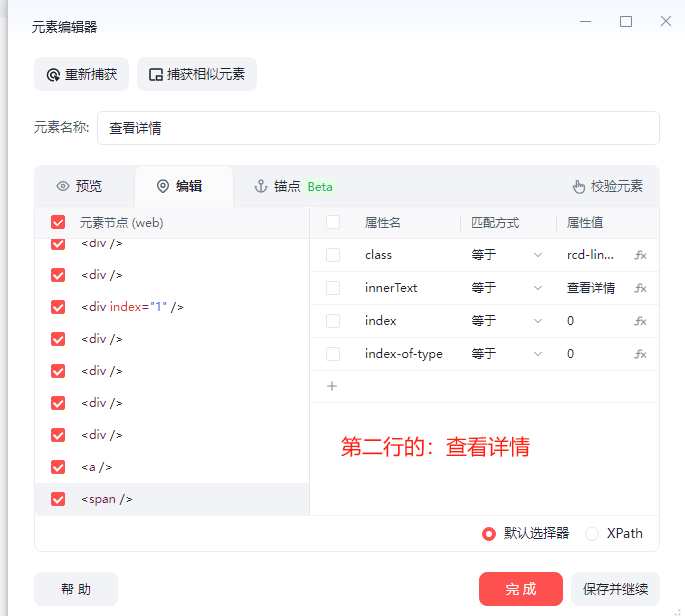Uncheck the span node checkbox
This screenshot has height=616, width=685.
[58, 499]
